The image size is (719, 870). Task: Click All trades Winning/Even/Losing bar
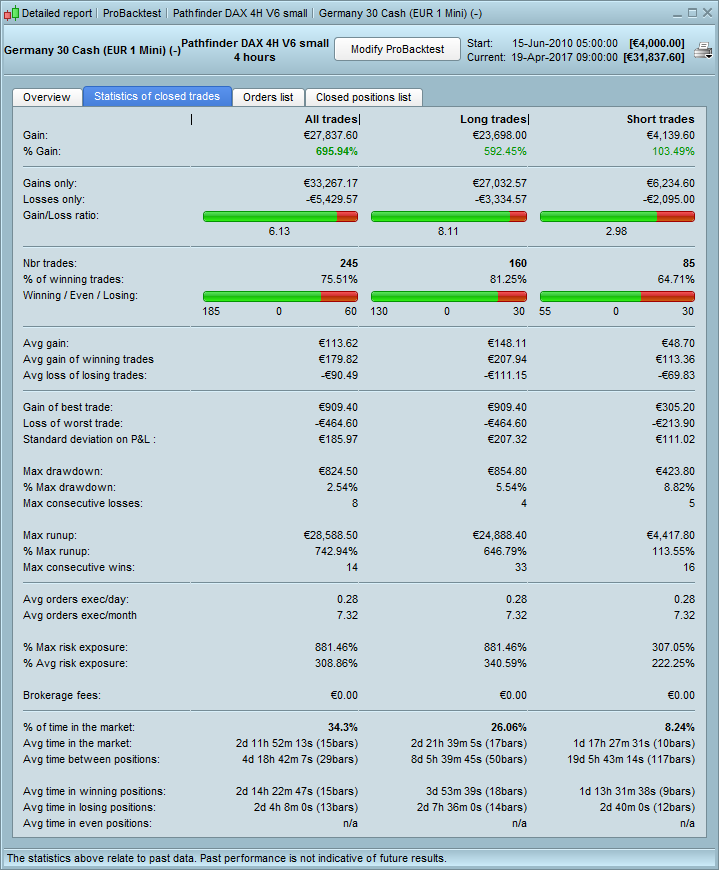pyautogui.click(x=280, y=296)
